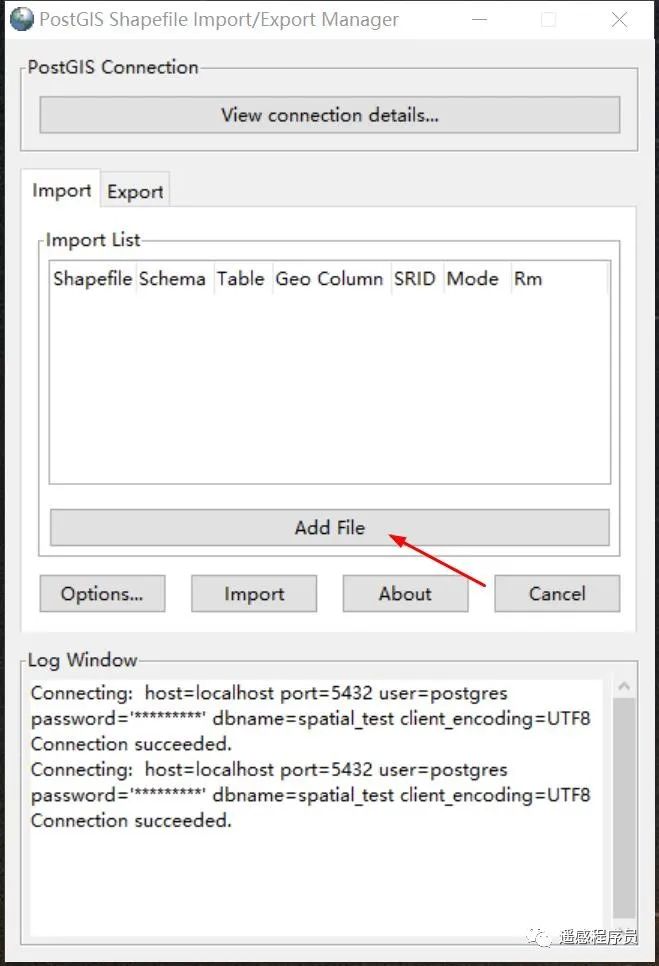Click the Import button
Screen dimensions: 659x966
coord(254,593)
